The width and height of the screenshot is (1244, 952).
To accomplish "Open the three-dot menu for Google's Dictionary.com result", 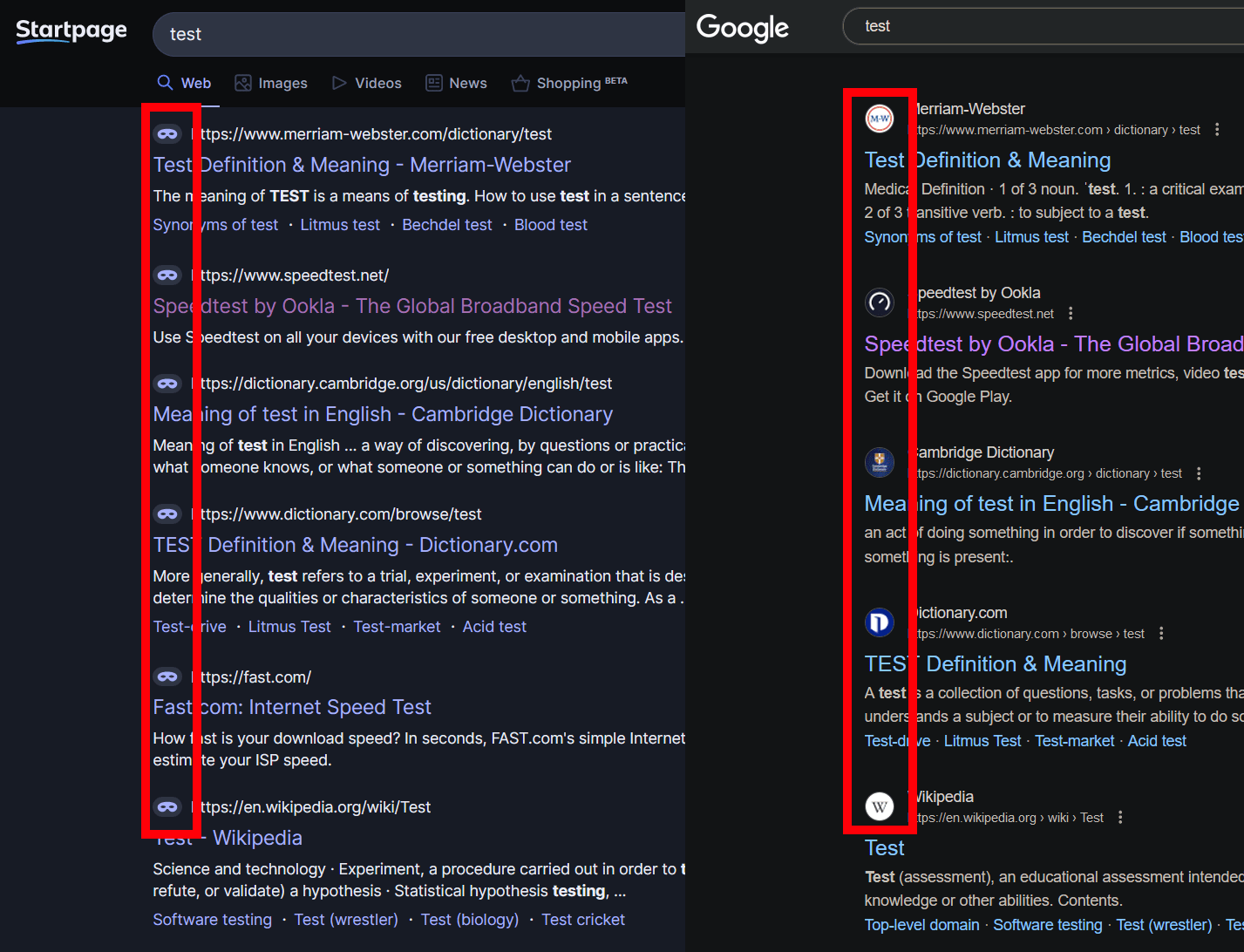I will coord(1161,634).
